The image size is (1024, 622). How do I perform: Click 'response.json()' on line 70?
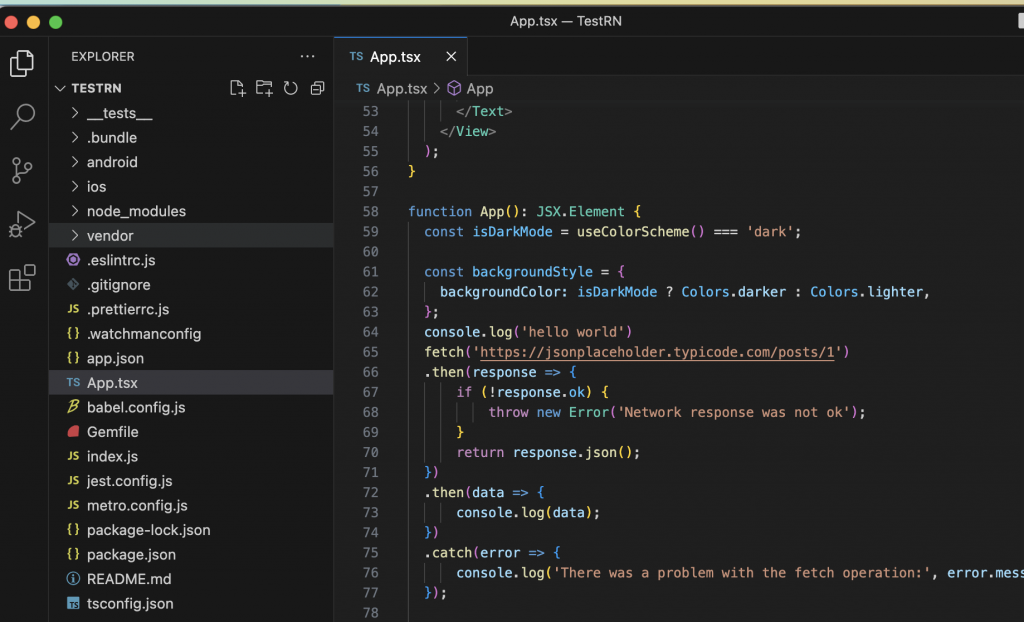click(x=572, y=452)
